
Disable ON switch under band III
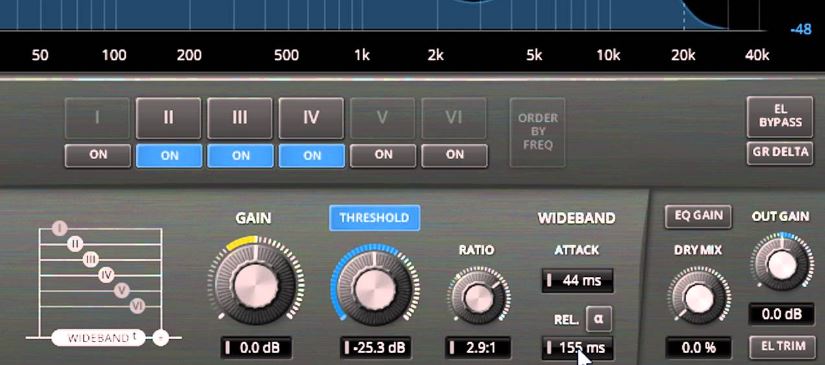(x=240, y=156)
